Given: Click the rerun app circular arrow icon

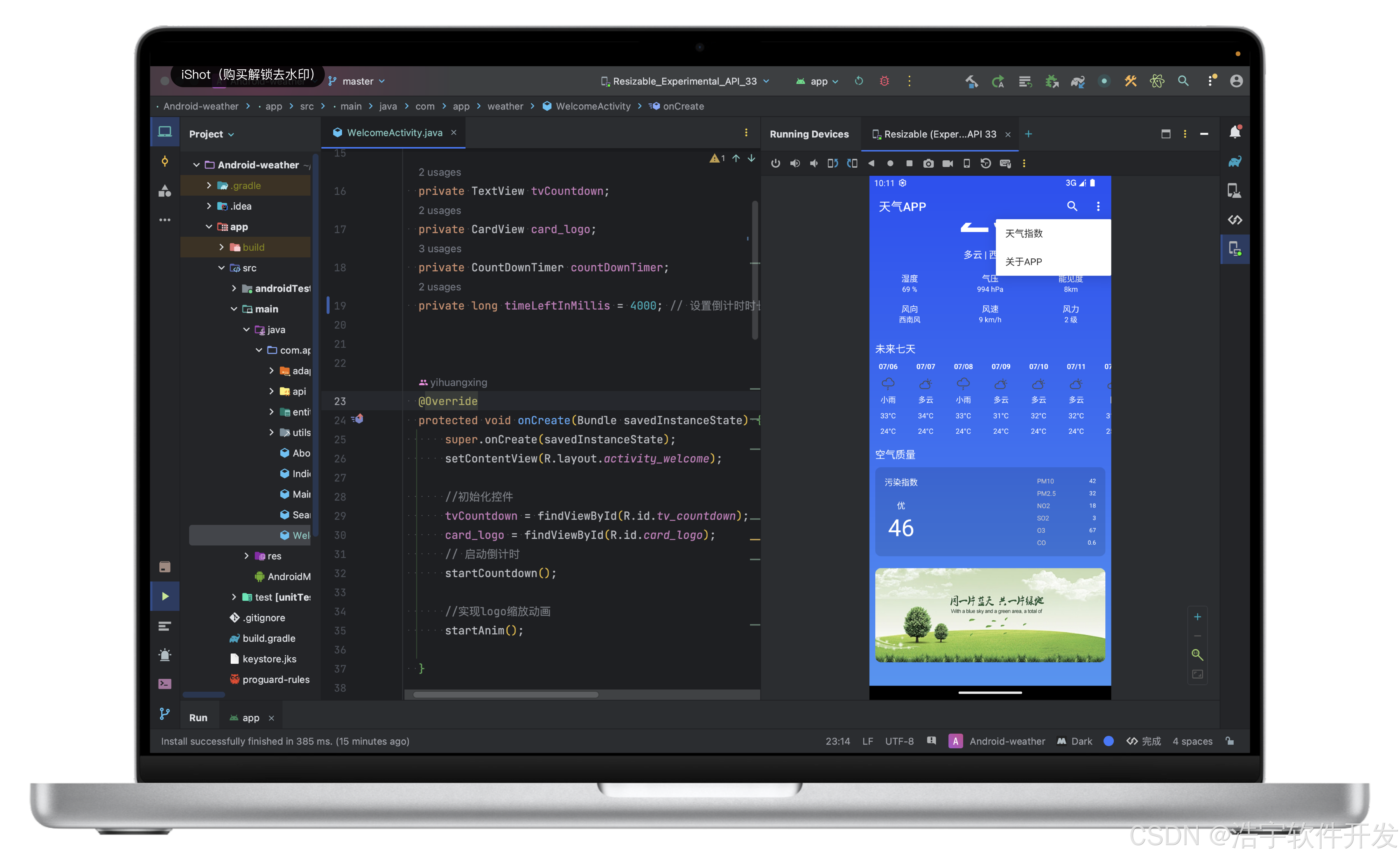Looking at the screenshot, I should click(859, 81).
